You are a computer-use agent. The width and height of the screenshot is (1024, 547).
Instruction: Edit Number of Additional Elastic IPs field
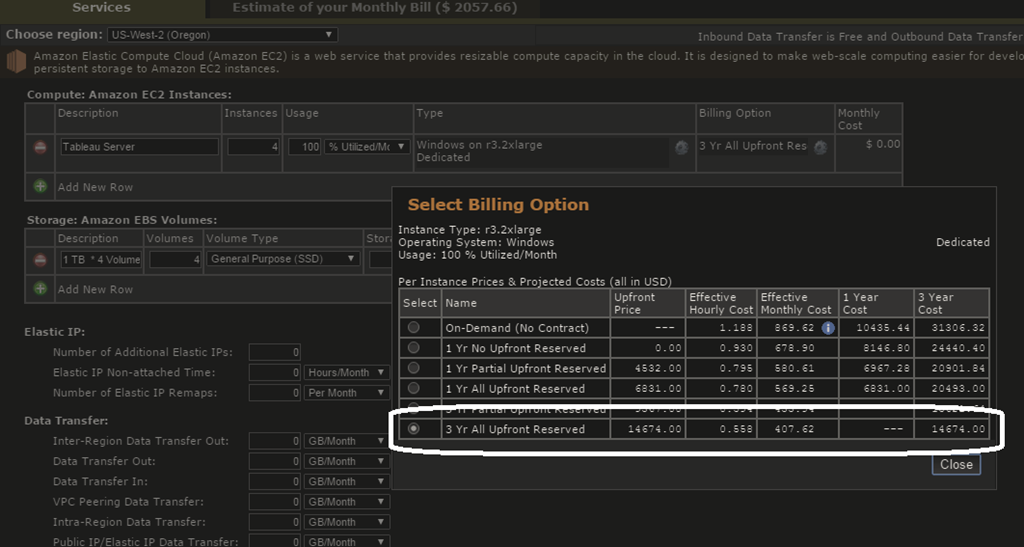(x=274, y=352)
